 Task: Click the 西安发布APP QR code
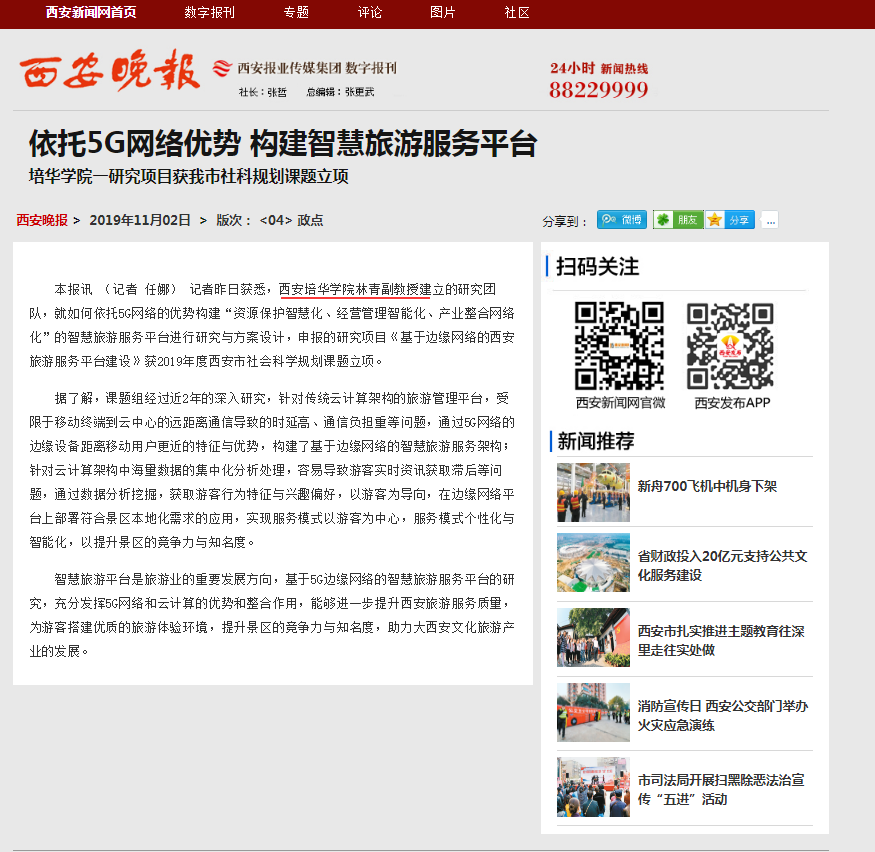click(x=730, y=346)
